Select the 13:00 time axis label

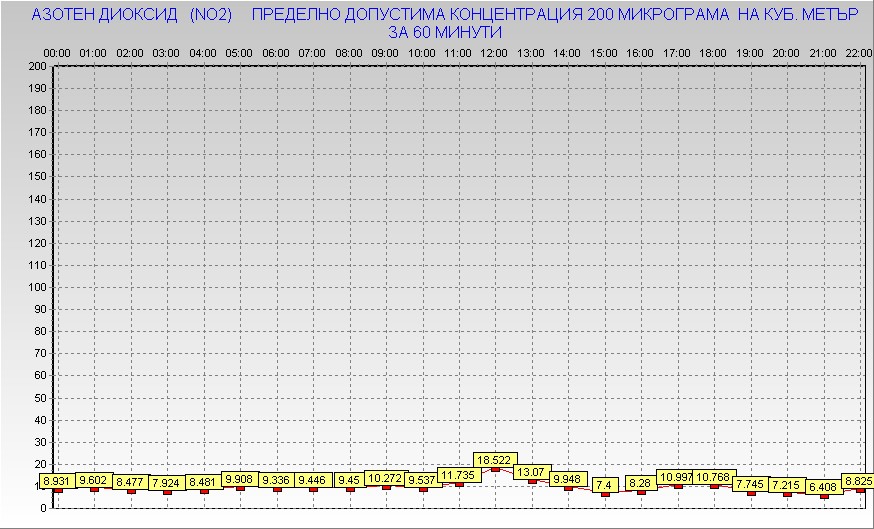click(531, 54)
